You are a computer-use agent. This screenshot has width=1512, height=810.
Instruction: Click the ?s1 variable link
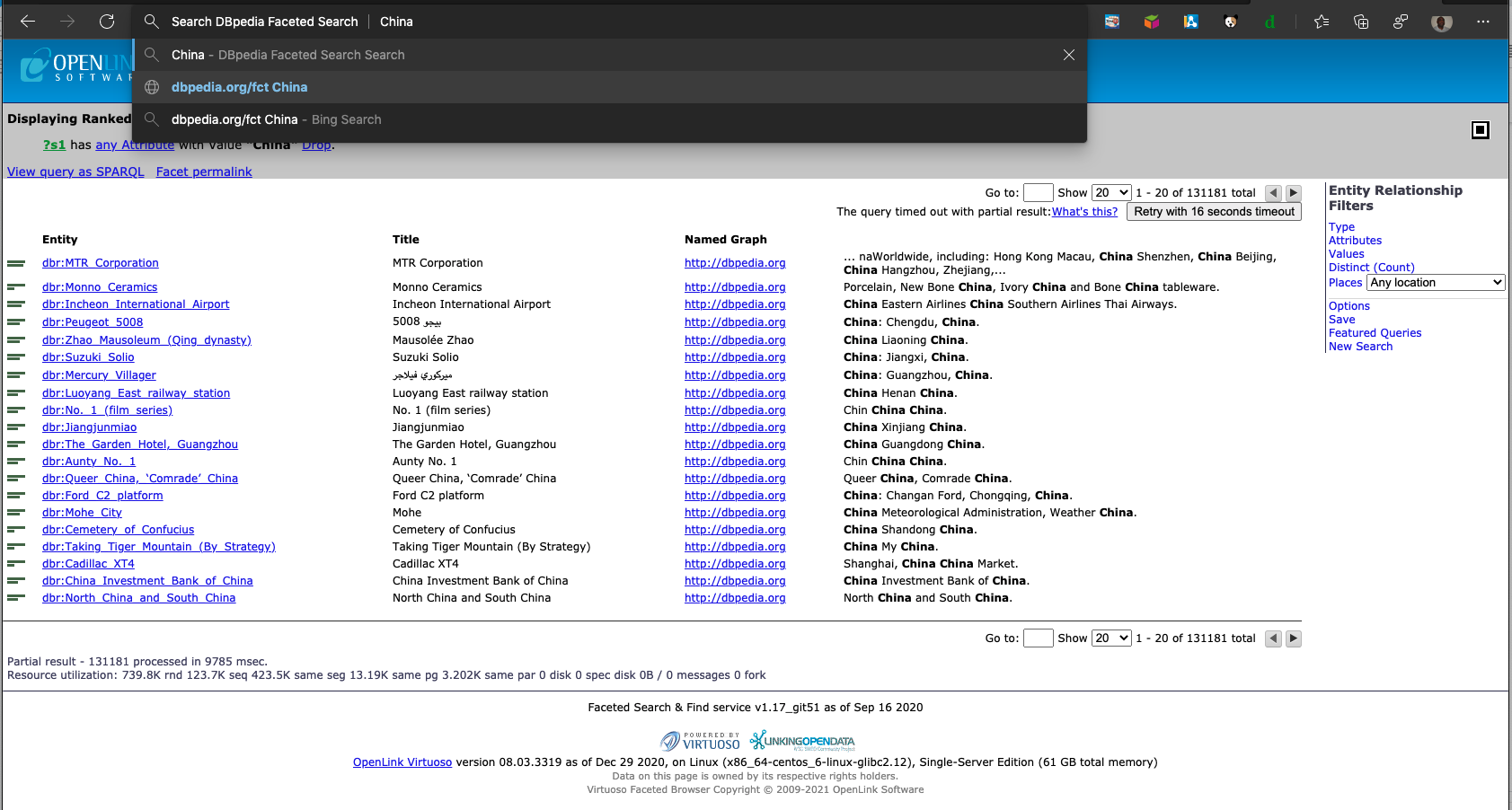[x=55, y=145]
